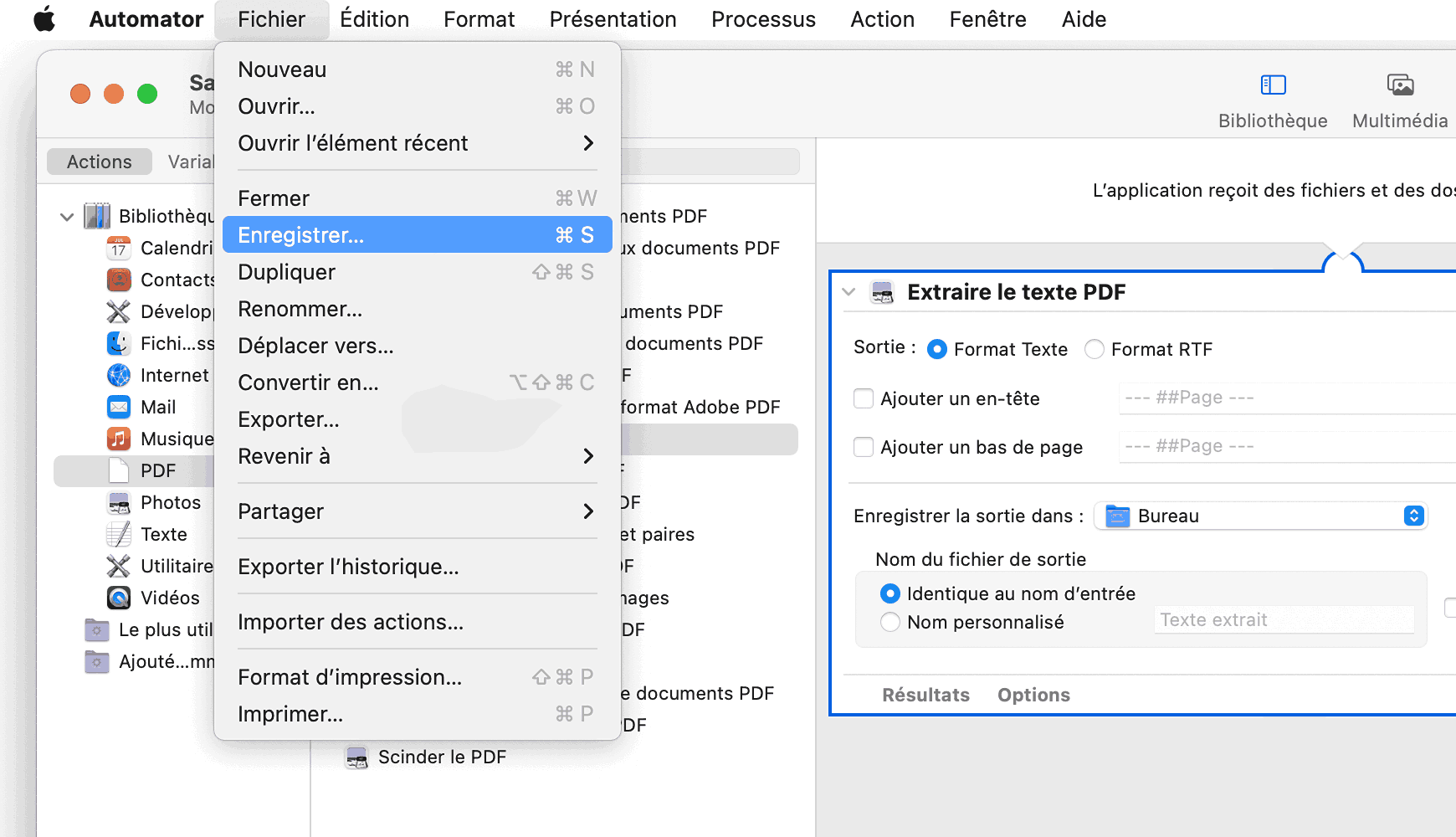Choose Exporter l'historique… menu entry
The height and width of the screenshot is (837, 1456).
click(417, 567)
